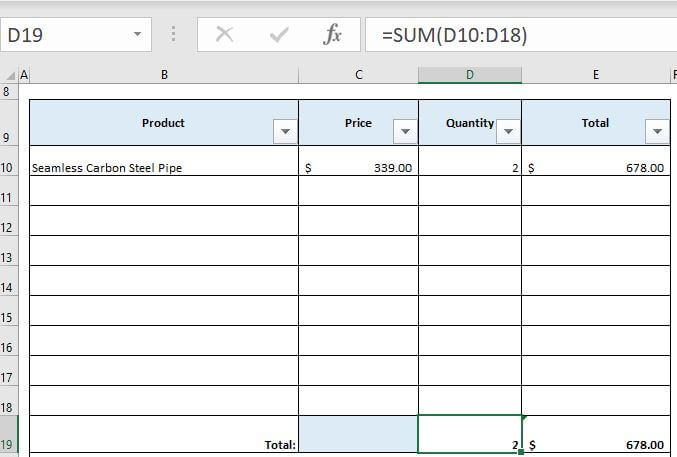Open the Quantity column filter dropdown

click(509, 132)
